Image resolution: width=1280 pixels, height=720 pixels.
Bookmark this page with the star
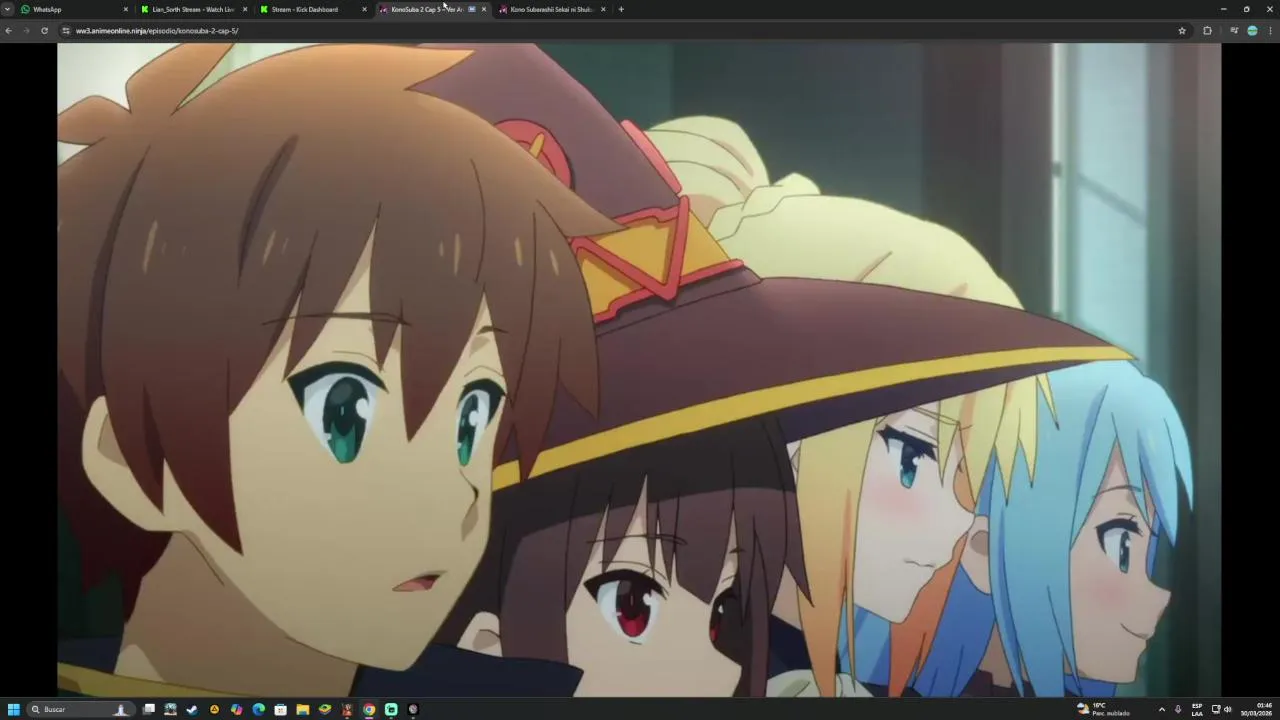pos(1182,30)
